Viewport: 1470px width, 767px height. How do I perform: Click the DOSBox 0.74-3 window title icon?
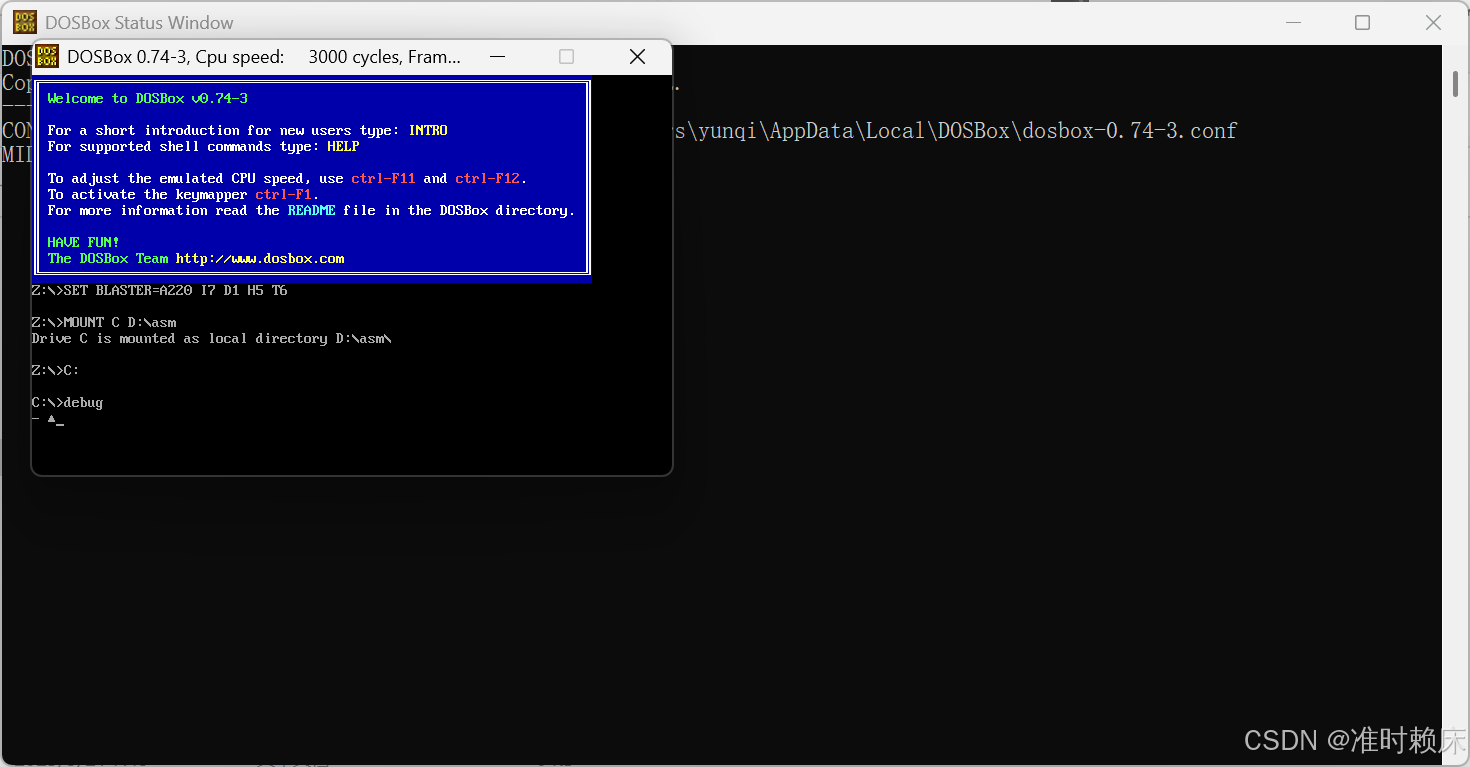47,57
